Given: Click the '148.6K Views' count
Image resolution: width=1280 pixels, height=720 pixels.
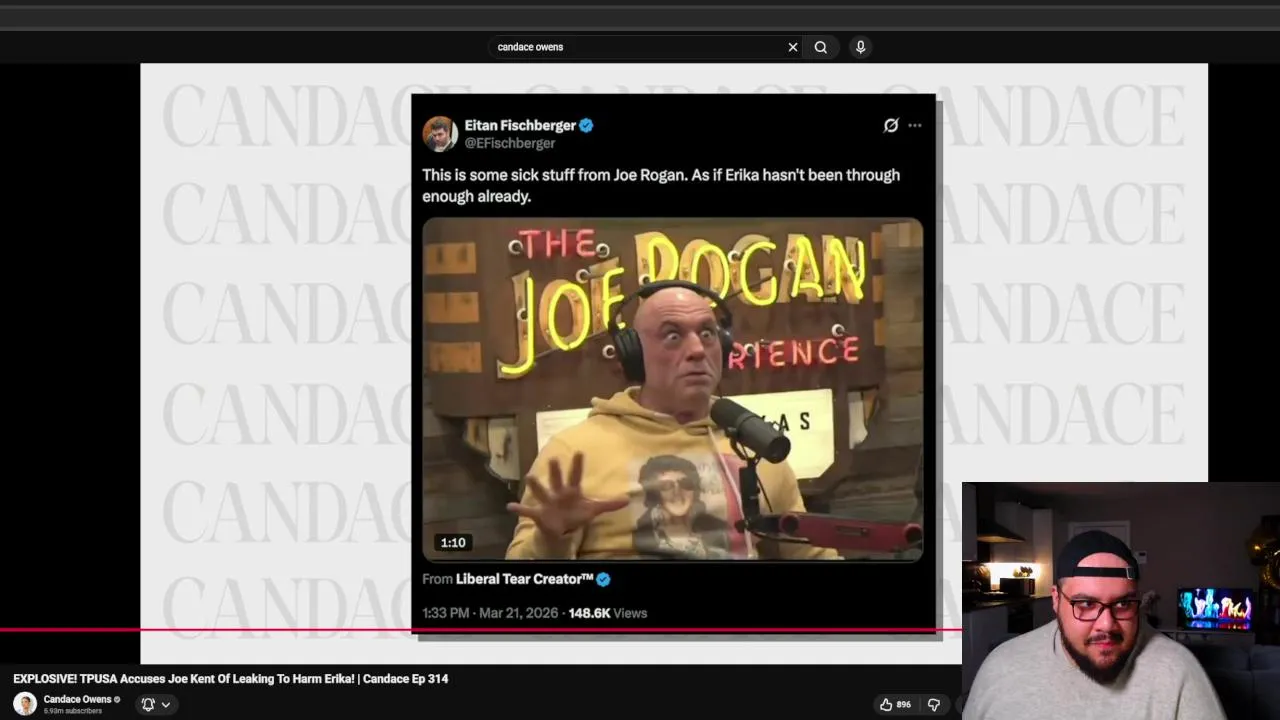Looking at the screenshot, I should pyautogui.click(x=608, y=613).
